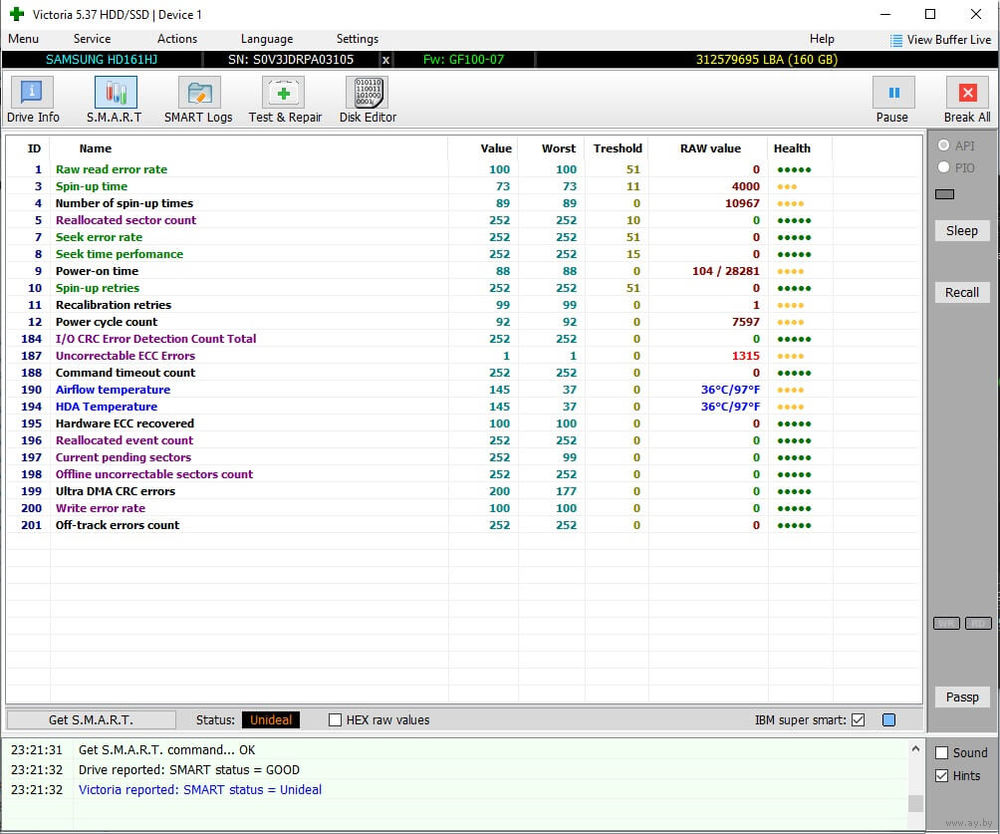Screen dimensions: 1000x834
Task: Select Power cycle count row
Action: pos(464,322)
